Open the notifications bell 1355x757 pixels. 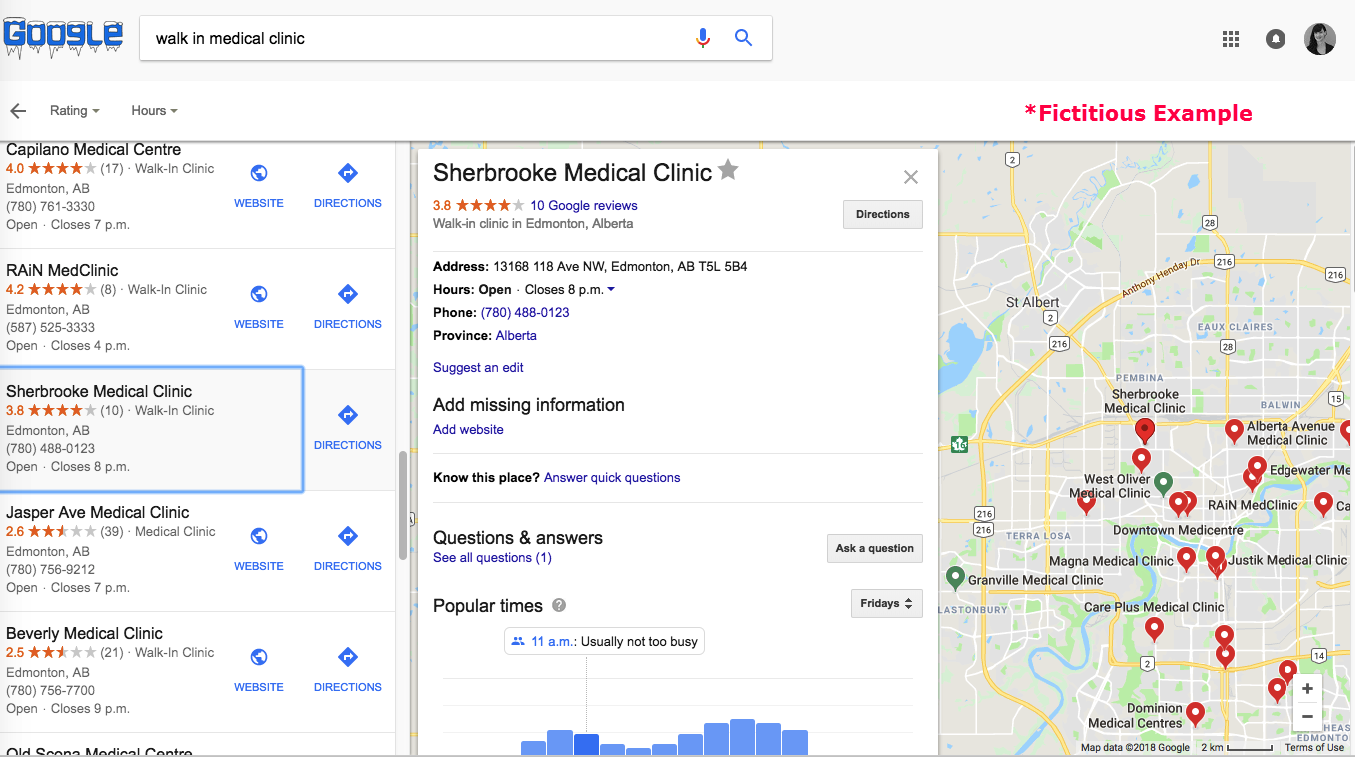coord(1275,39)
